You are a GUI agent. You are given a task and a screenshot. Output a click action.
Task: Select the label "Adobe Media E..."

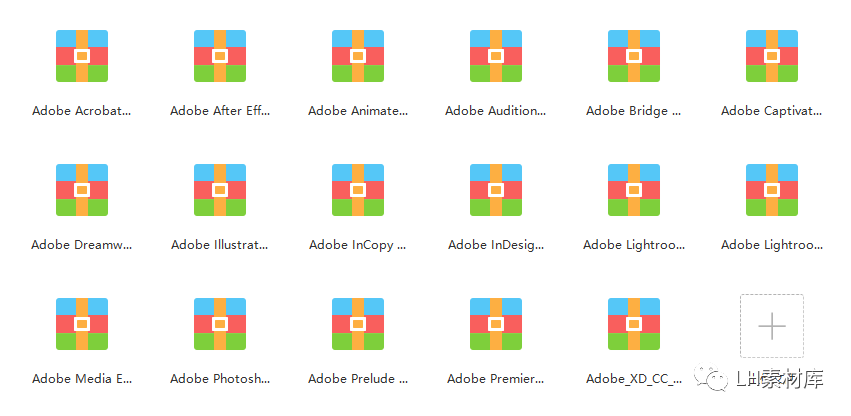coord(82,379)
